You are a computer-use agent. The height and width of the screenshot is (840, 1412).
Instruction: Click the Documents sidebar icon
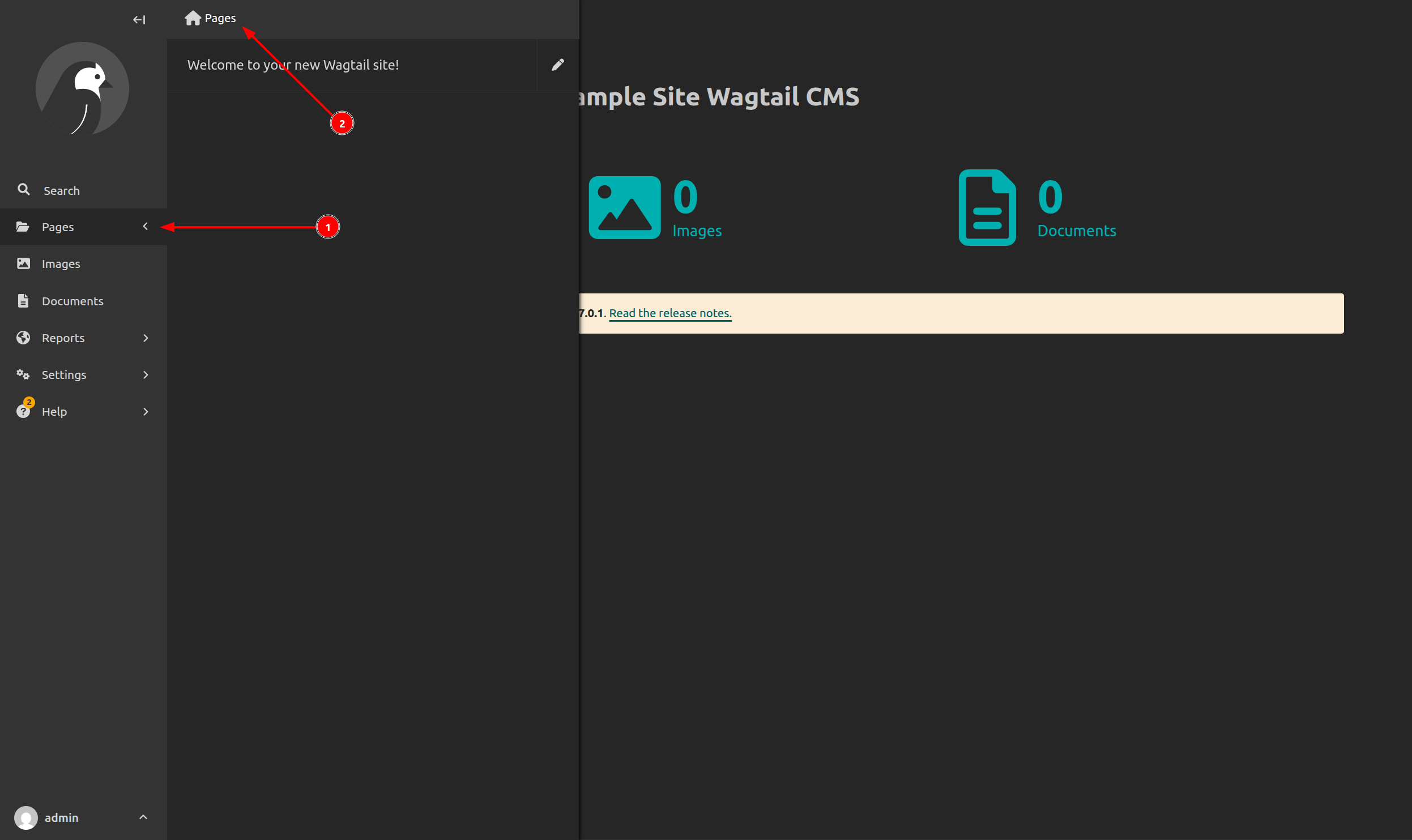pos(23,301)
